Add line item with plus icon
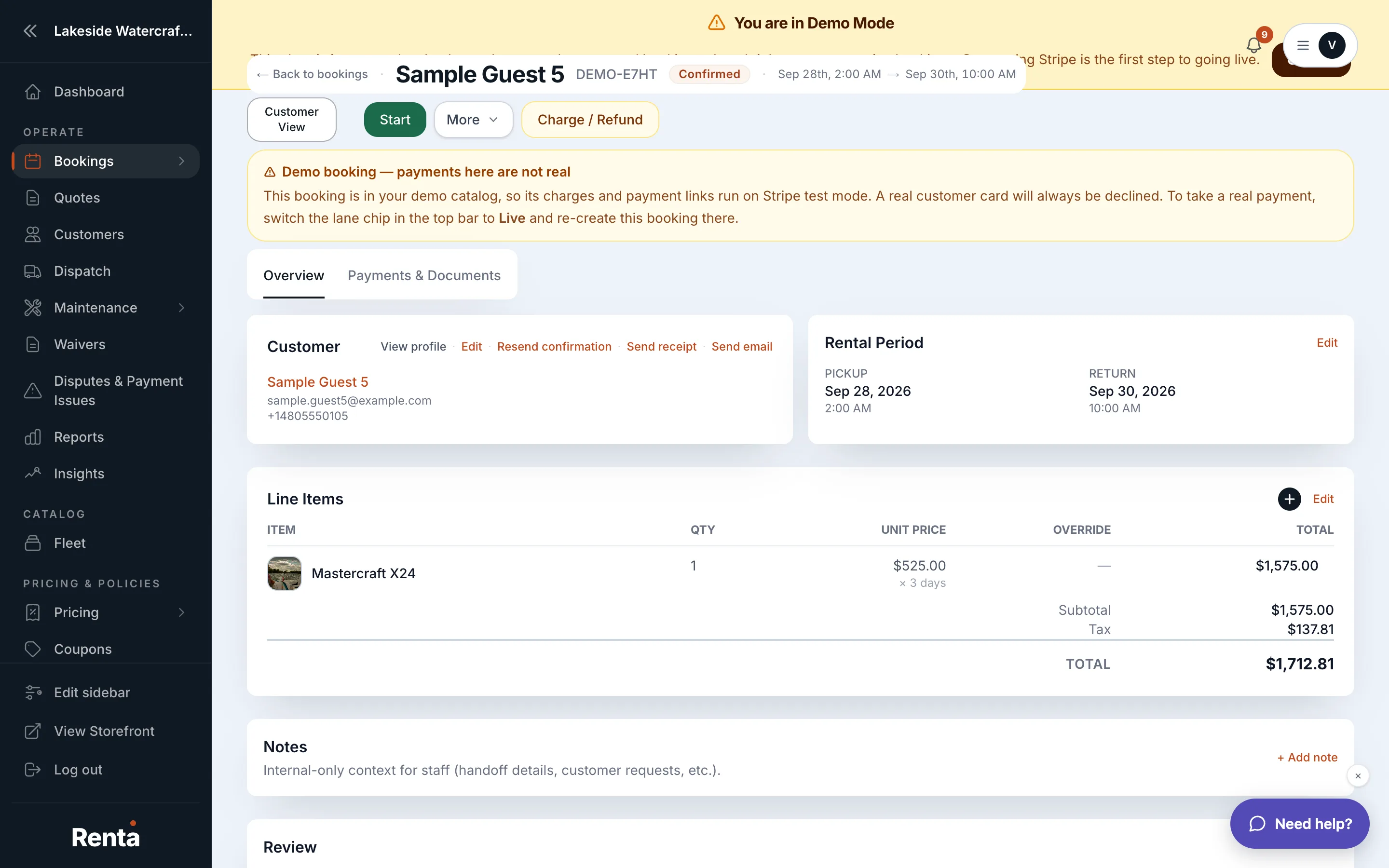The image size is (1389, 868). point(1290,500)
